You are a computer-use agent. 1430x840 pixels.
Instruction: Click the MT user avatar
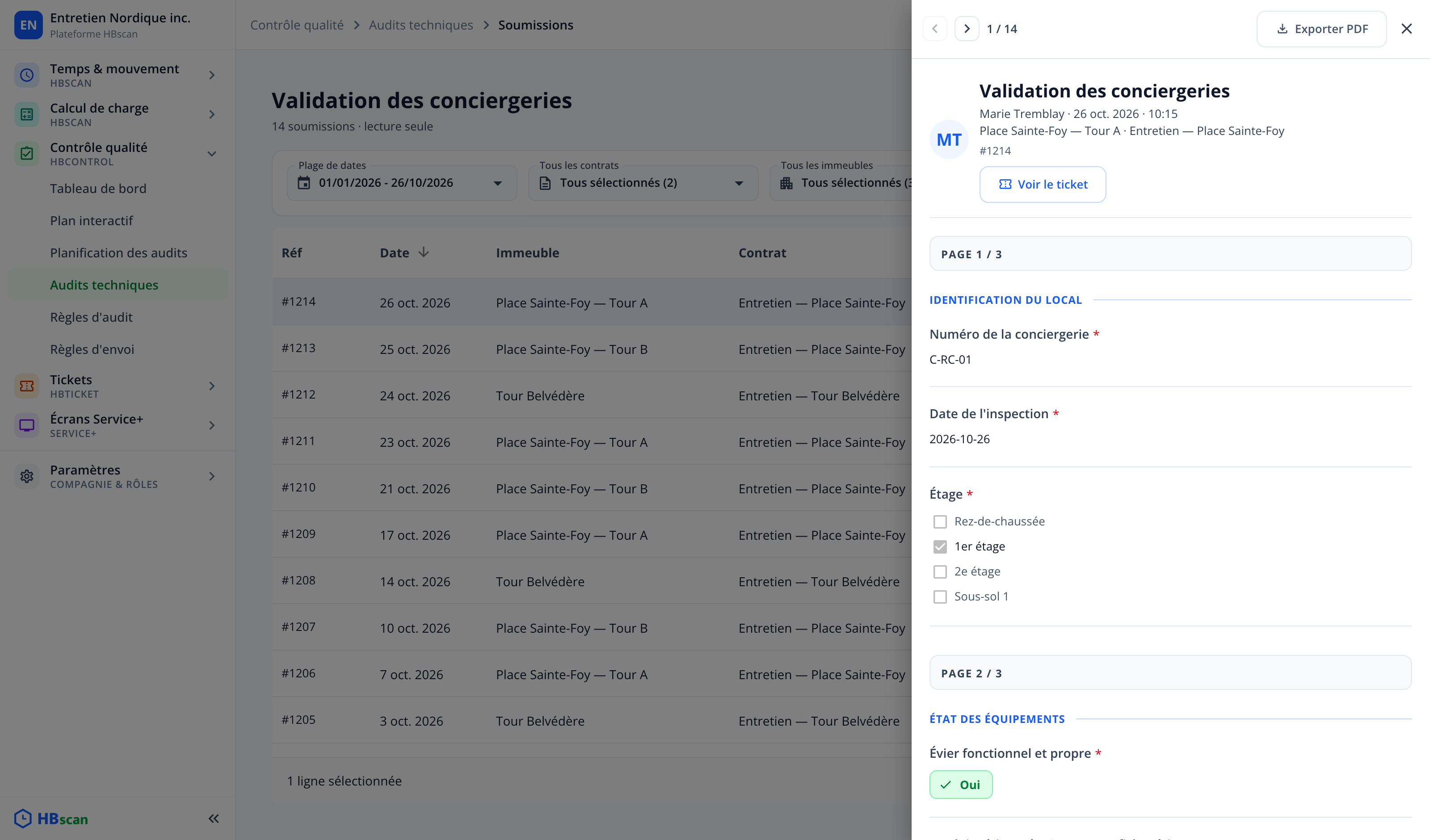[x=949, y=139]
